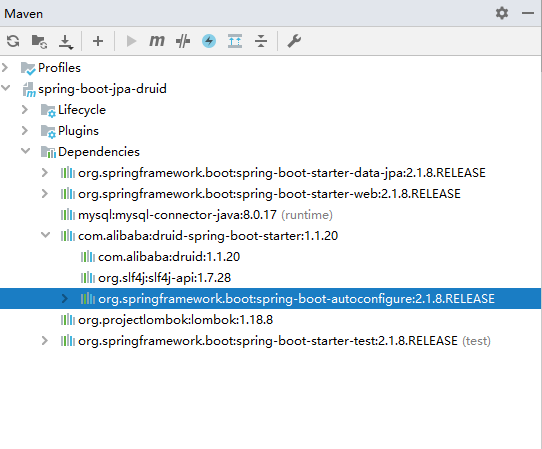Viewport: 542px width, 449px height.
Task: Select Profiles folder icon
Action: point(28,68)
